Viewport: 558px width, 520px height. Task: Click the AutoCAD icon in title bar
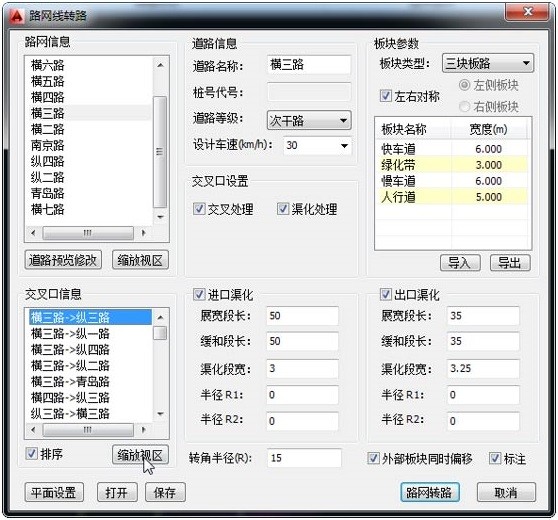click(x=16, y=15)
